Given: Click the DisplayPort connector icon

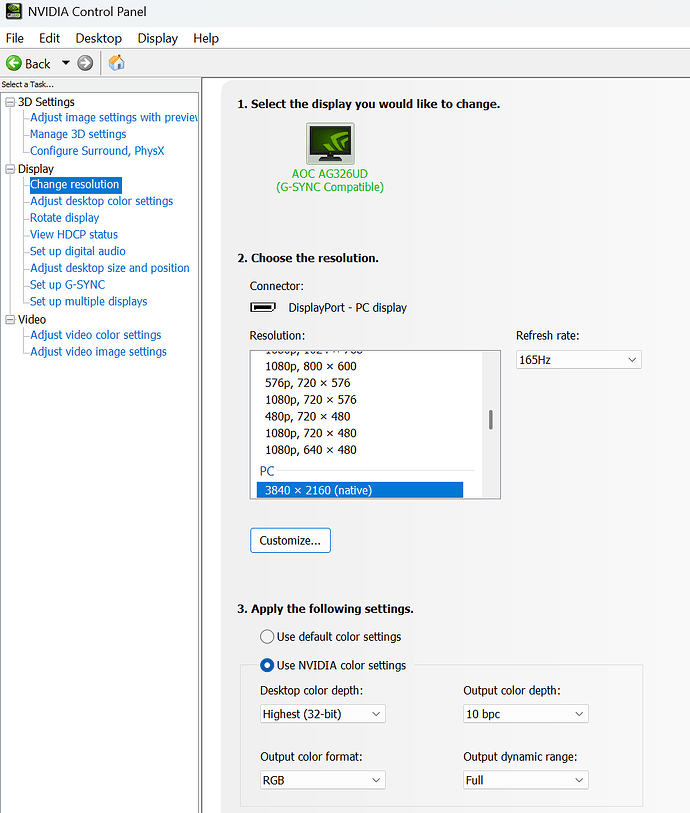Looking at the screenshot, I should [x=263, y=307].
